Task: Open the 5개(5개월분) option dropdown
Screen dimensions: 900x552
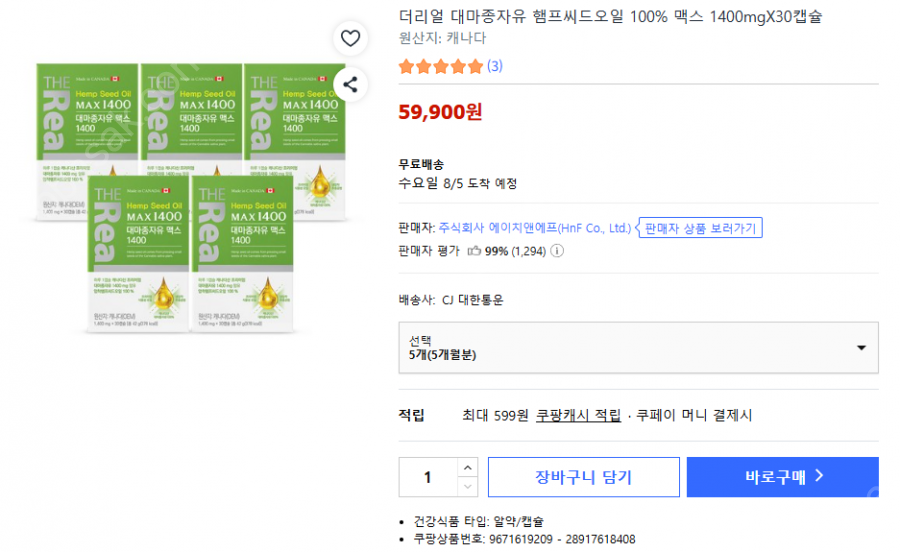Action: [638, 348]
